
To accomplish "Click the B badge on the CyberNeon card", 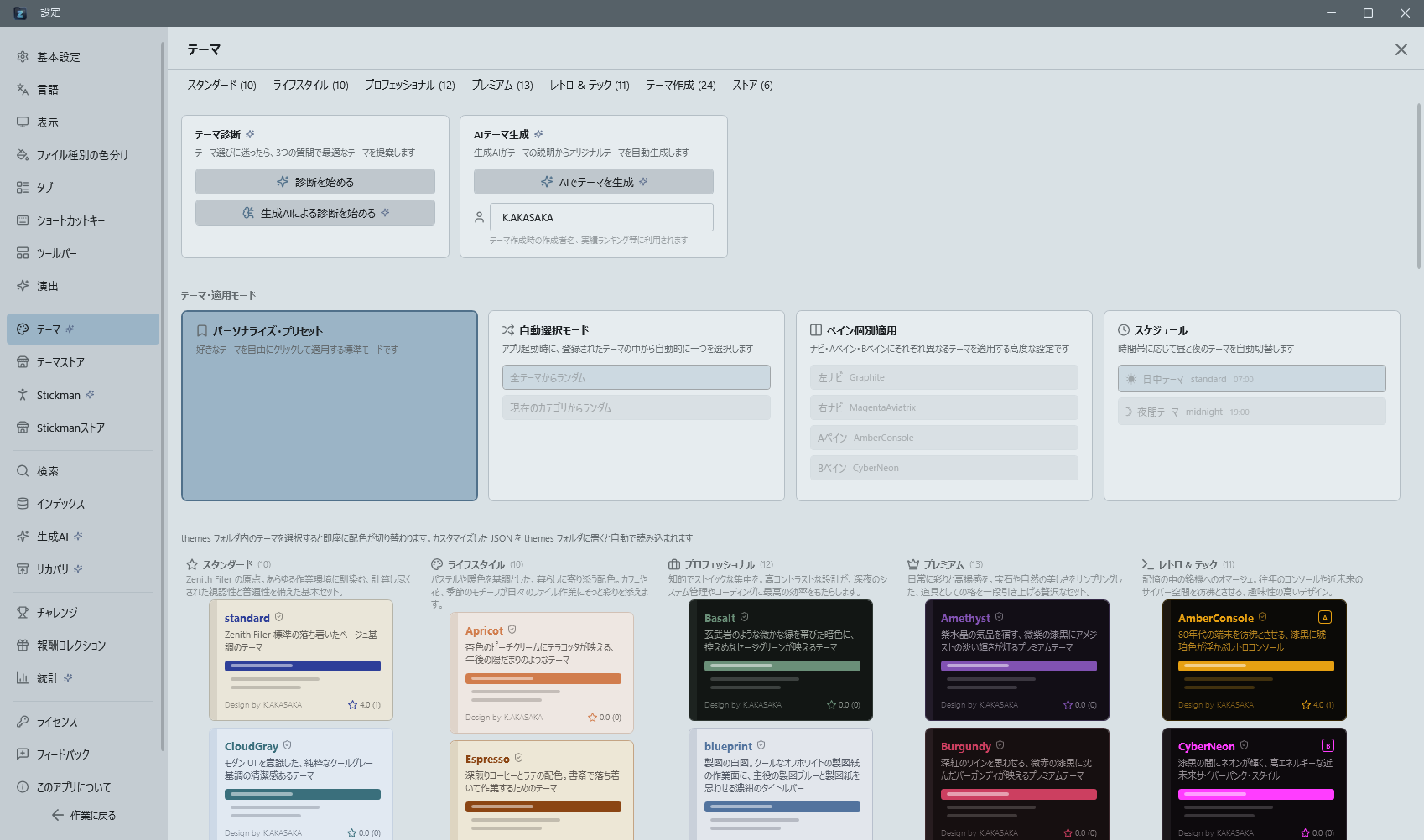I will [1328, 745].
